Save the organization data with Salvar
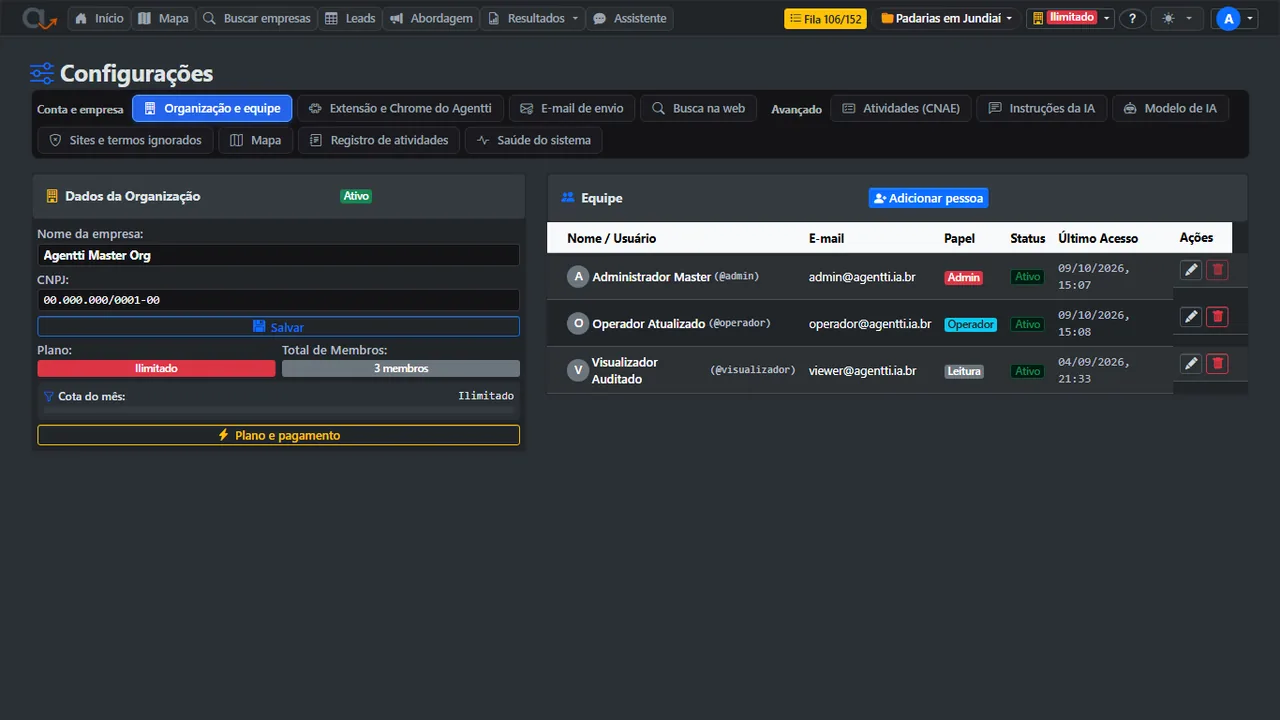1280x720 pixels. [x=278, y=327]
